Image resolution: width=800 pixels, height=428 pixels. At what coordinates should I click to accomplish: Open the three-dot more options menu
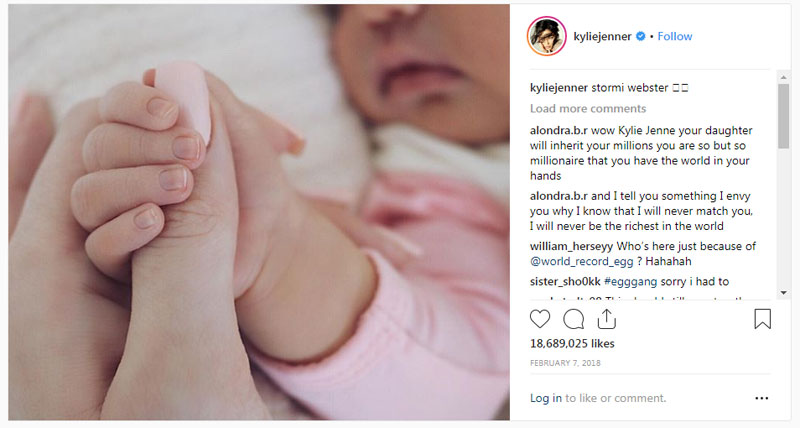[x=761, y=398]
